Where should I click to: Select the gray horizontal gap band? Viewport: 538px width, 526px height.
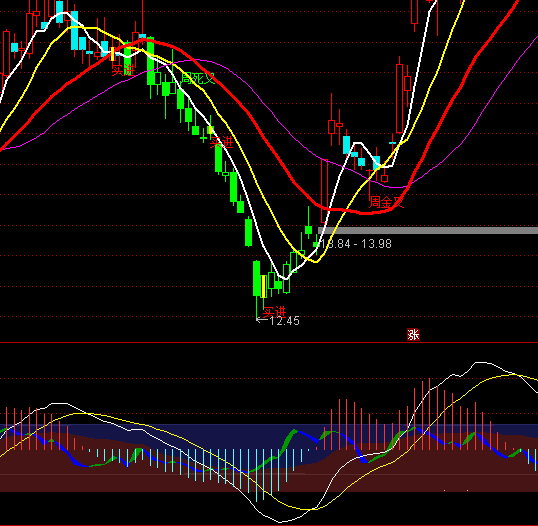click(x=428, y=230)
